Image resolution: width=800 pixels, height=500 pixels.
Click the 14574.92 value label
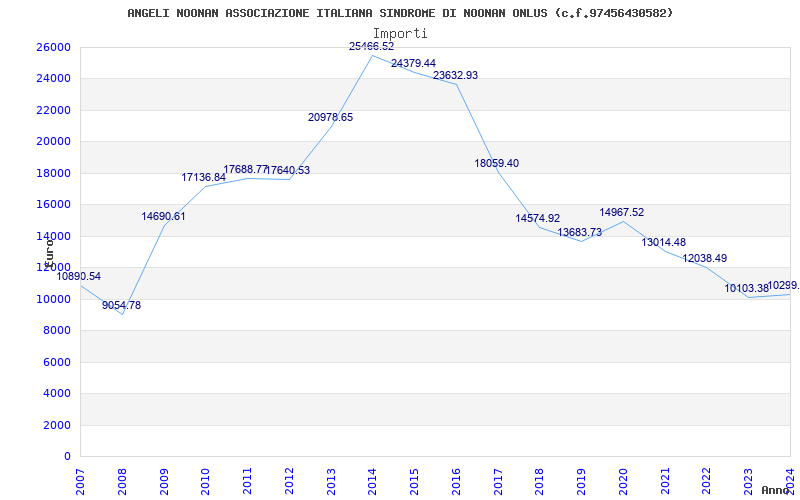[x=538, y=218]
